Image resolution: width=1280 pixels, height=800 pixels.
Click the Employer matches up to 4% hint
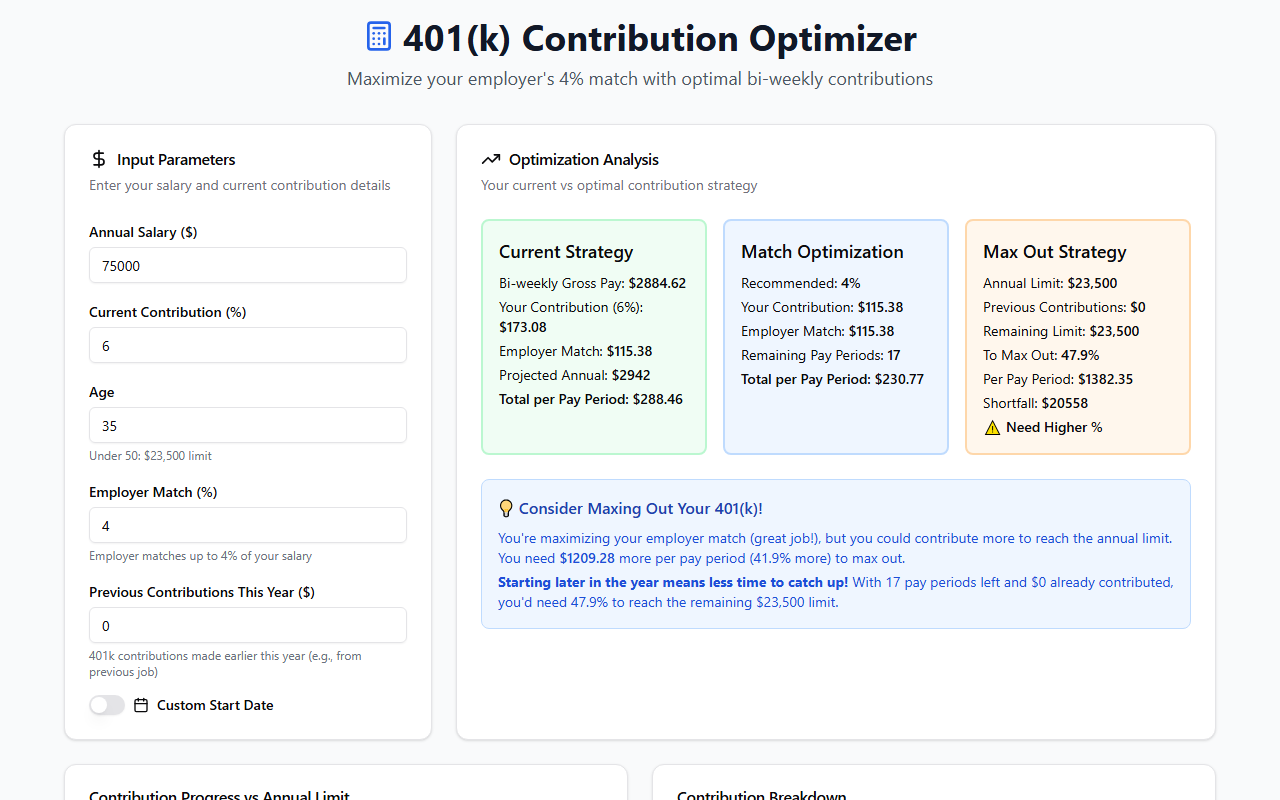(200, 556)
